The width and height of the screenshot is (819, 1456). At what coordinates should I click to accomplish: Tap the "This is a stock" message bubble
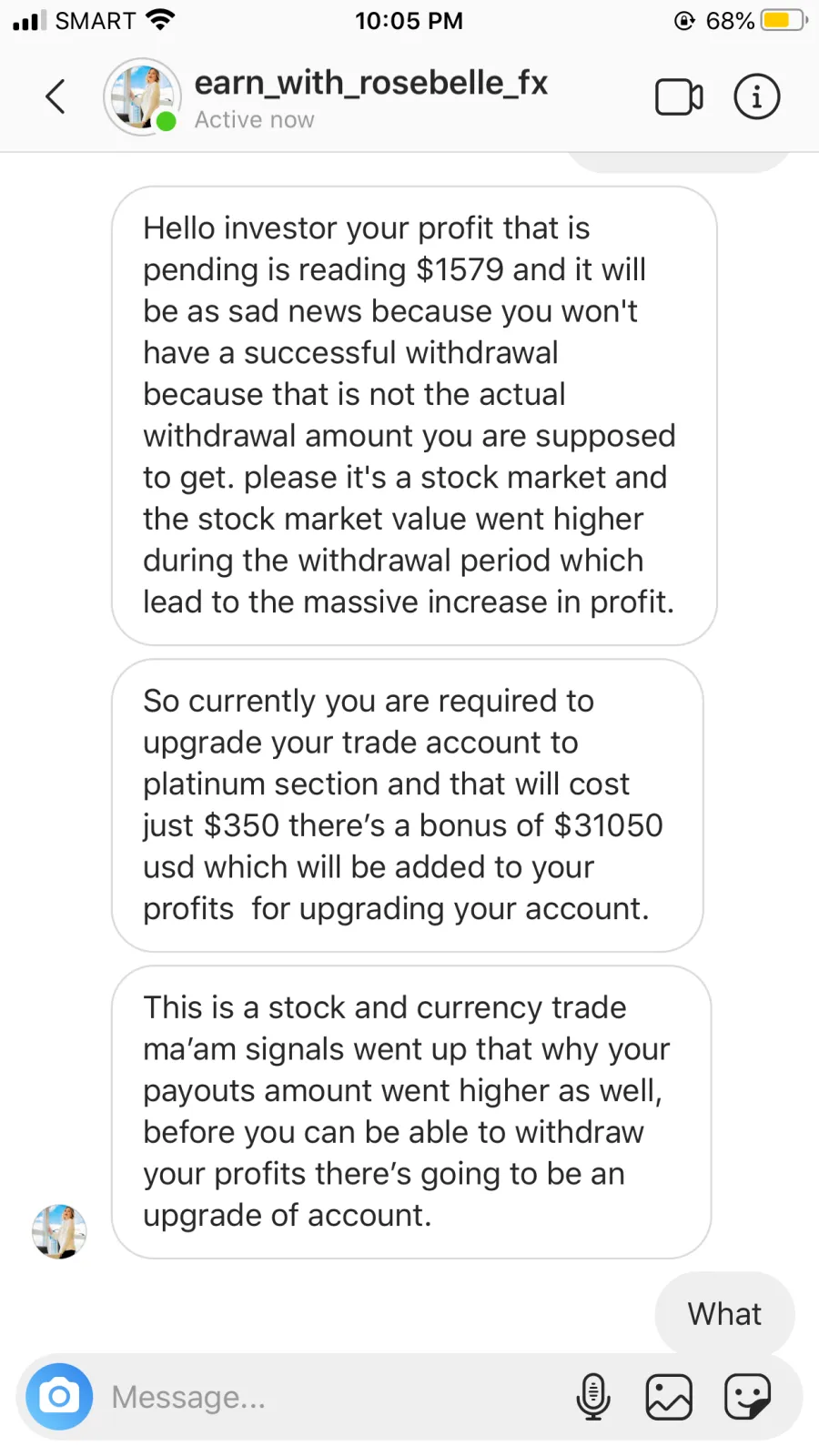click(410, 1111)
